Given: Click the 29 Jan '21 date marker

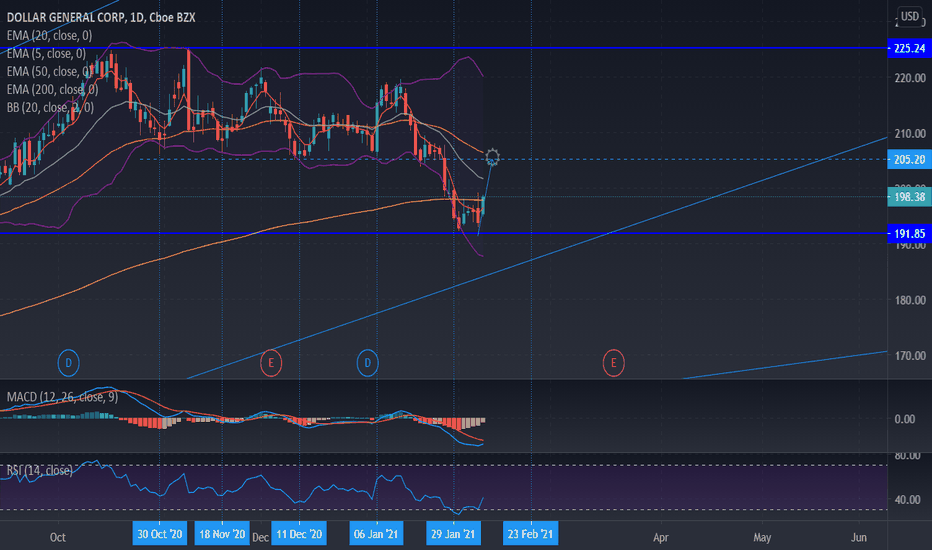Looking at the screenshot, I should pyautogui.click(x=453, y=534).
